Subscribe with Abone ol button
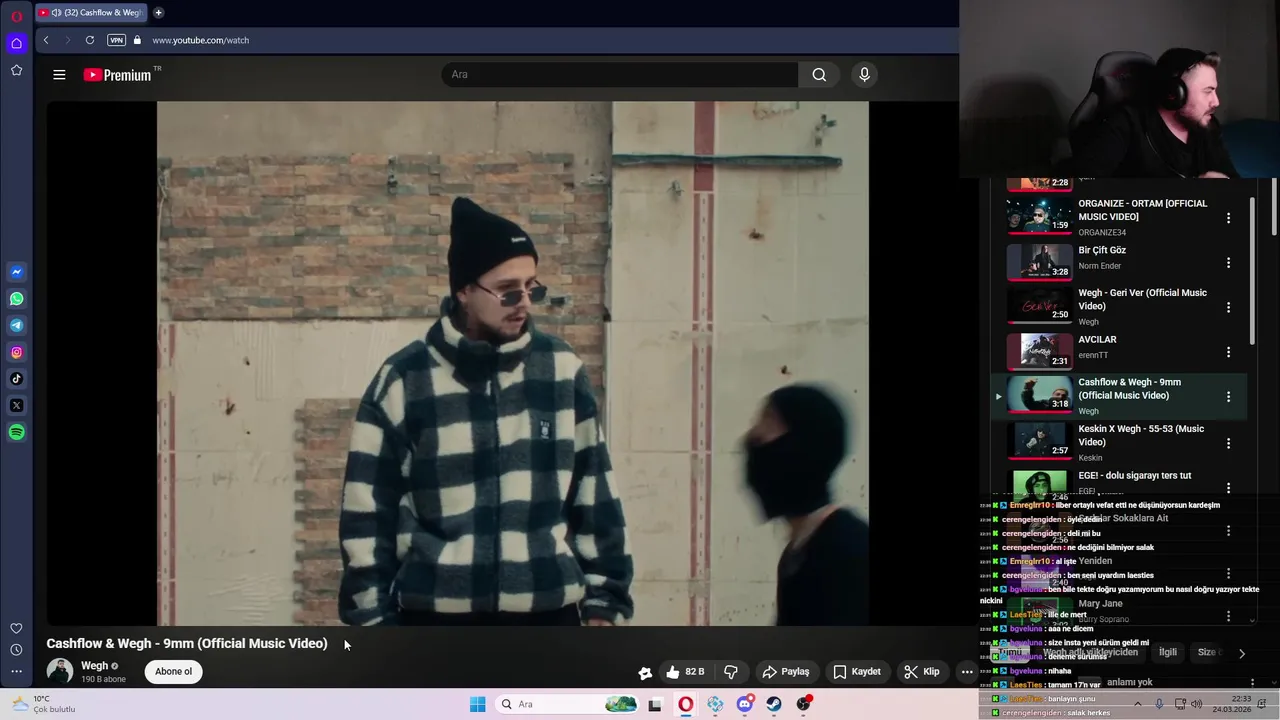 173,671
